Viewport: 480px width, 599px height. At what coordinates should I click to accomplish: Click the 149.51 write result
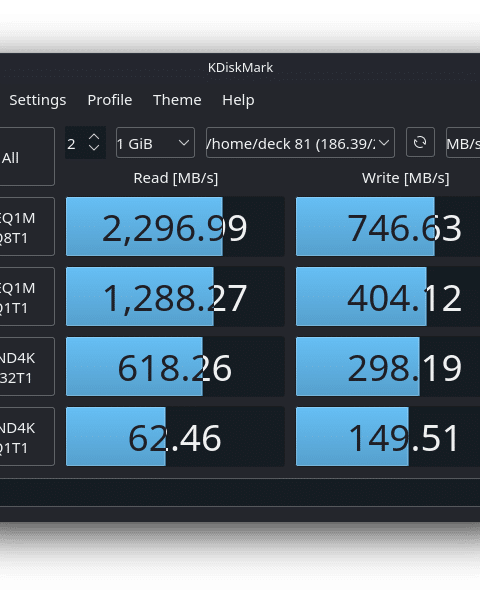(x=388, y=437)
